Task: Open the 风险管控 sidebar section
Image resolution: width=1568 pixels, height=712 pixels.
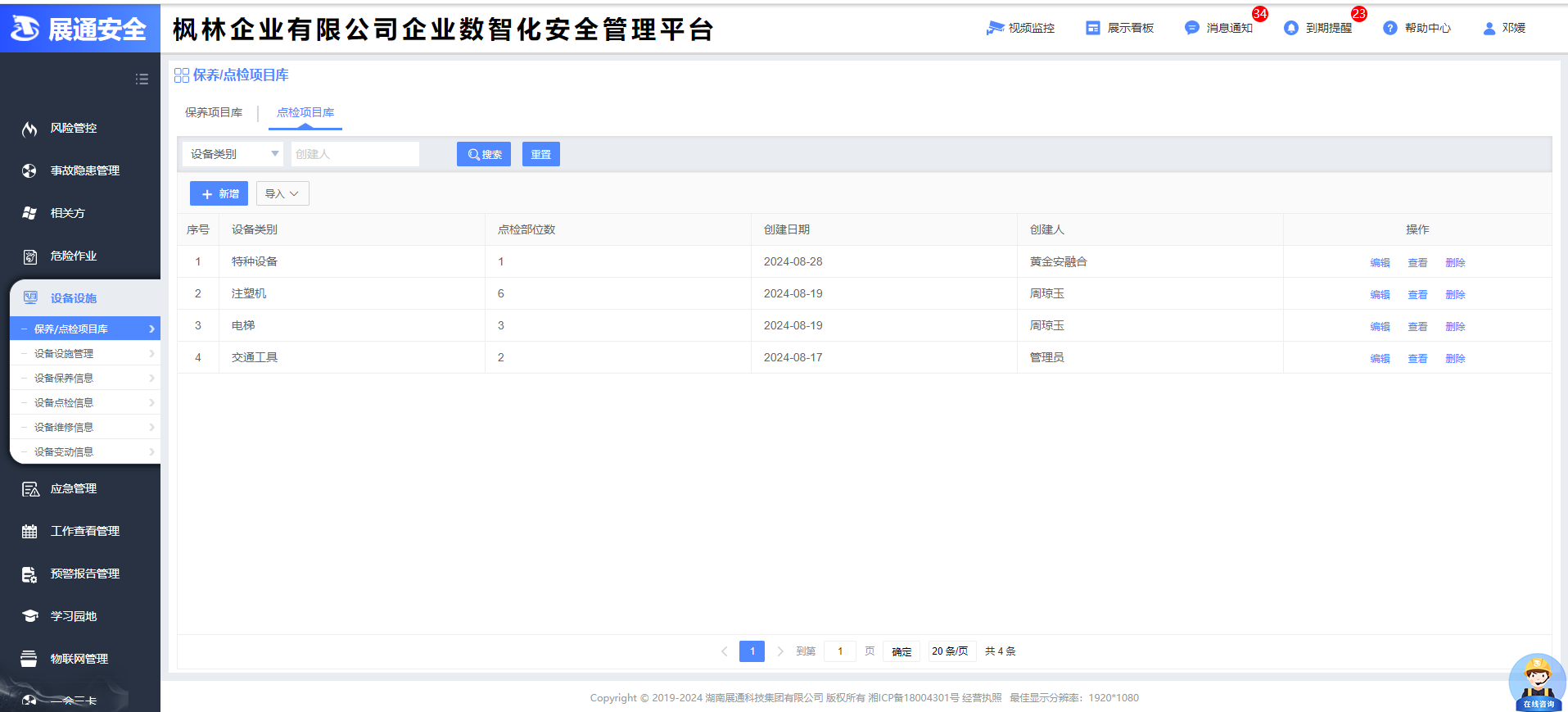Action: pyautogui.click(x=74, y=128)
